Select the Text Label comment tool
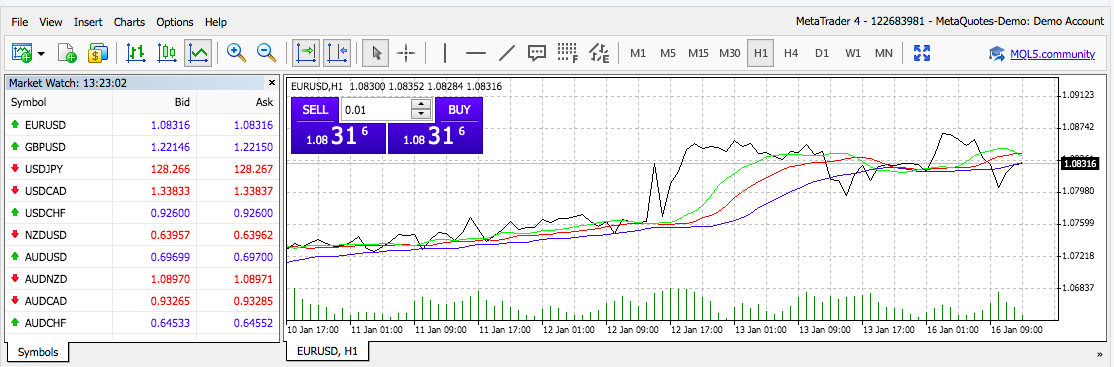 536,53
